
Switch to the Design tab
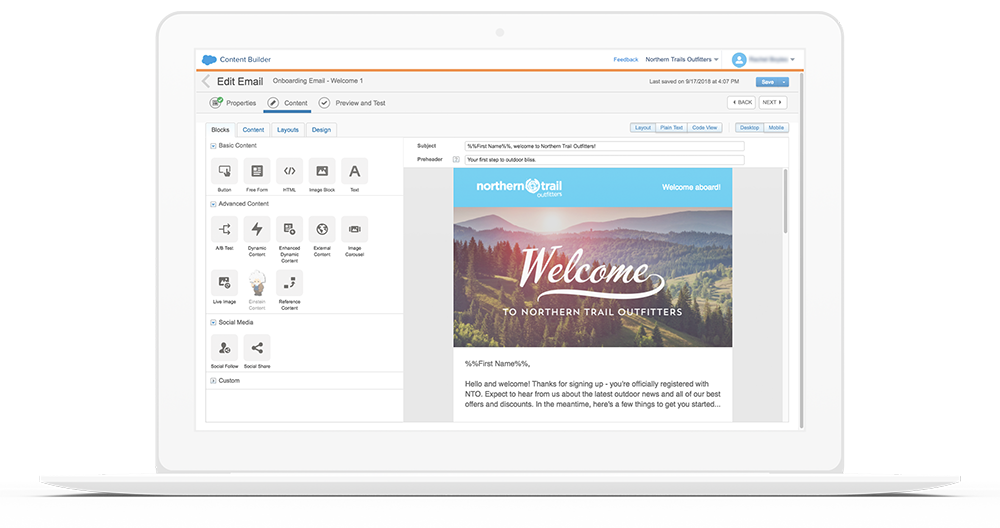(x=321, y=129)
